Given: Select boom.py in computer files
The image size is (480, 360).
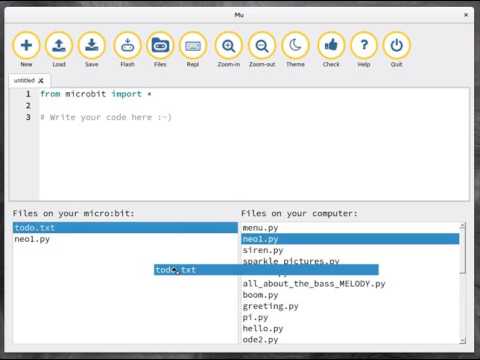Looking at the screenshot, I should pos(350,295).
